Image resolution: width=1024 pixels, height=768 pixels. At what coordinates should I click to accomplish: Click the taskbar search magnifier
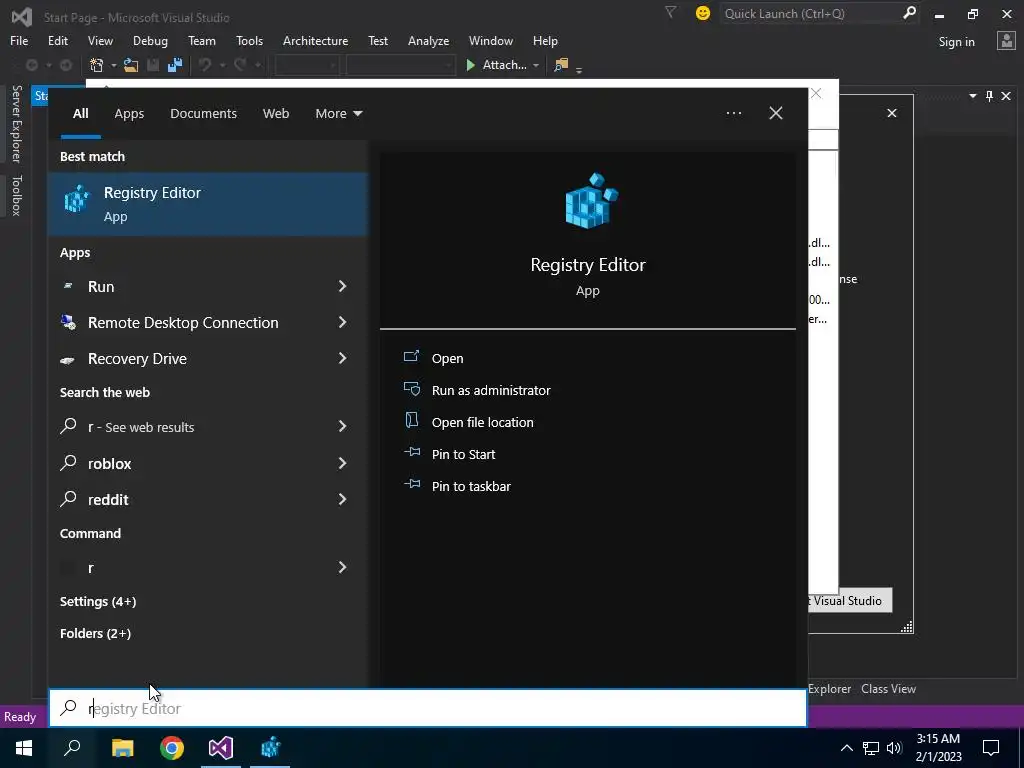tap(72, 747)
